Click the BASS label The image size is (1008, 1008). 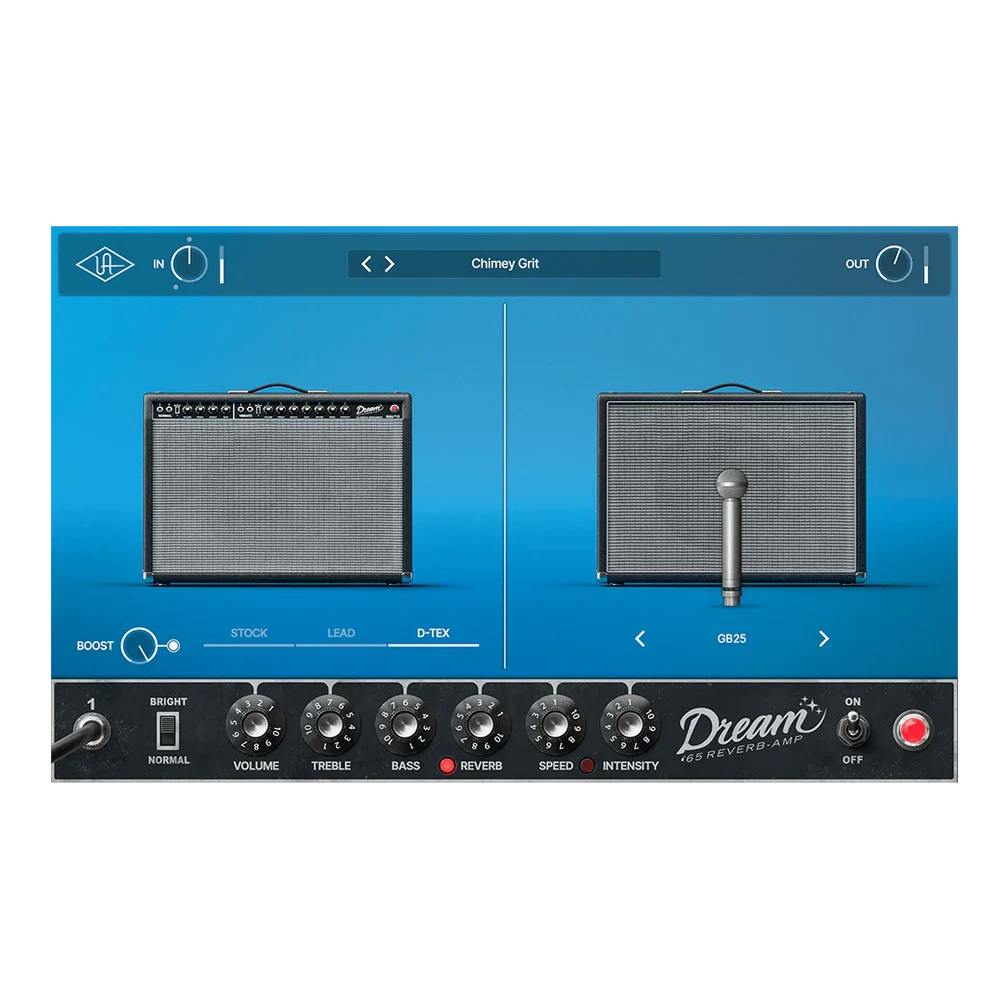click(406, 766)
